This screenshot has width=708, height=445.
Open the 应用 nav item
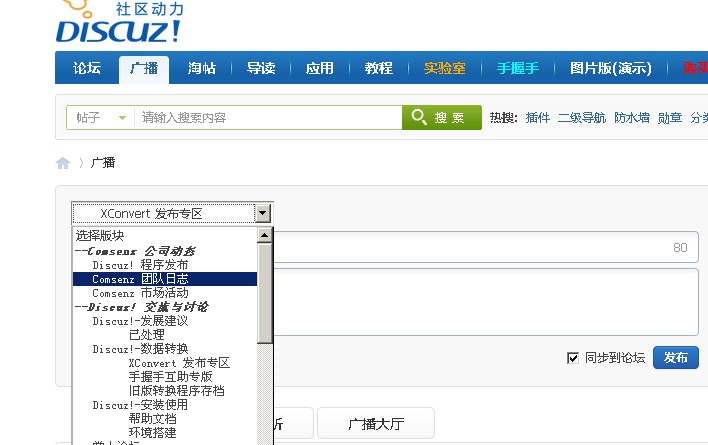click(320, 68)
